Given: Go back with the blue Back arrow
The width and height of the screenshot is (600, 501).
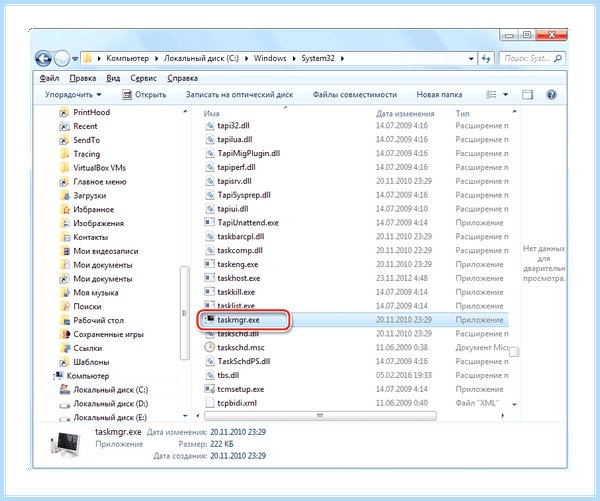Looking at the screenshot, I should tap(43, 59).
